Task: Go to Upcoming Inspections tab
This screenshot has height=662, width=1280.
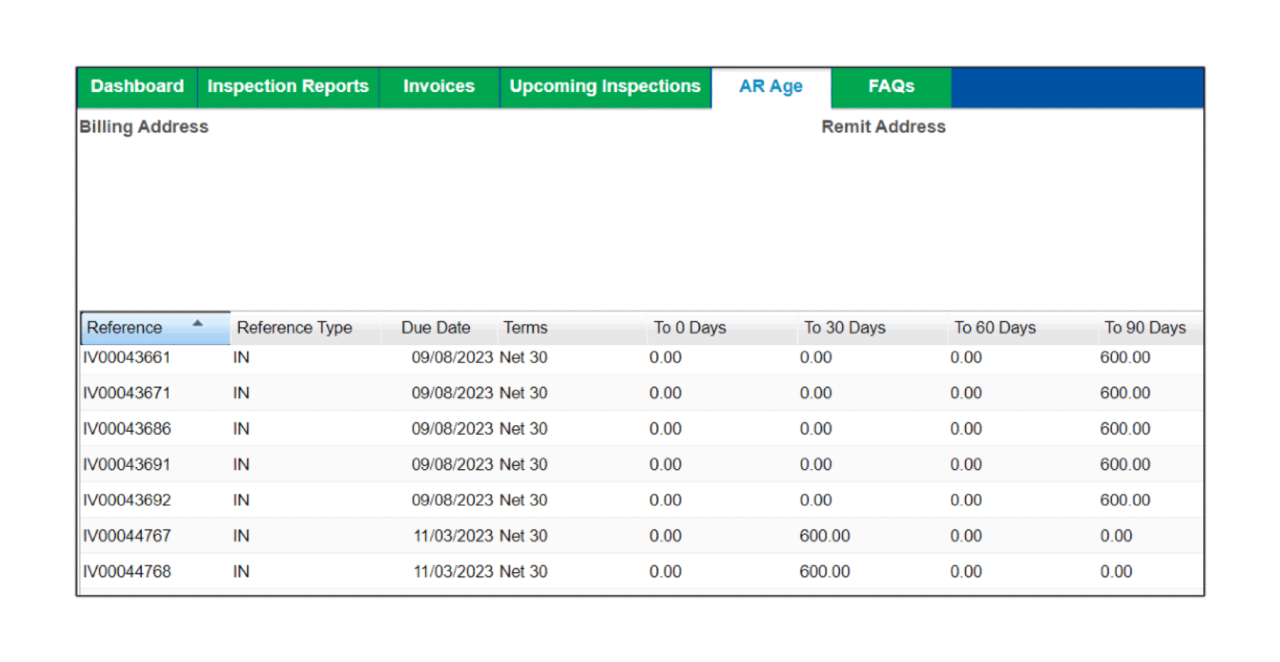Action: [605, 87]
